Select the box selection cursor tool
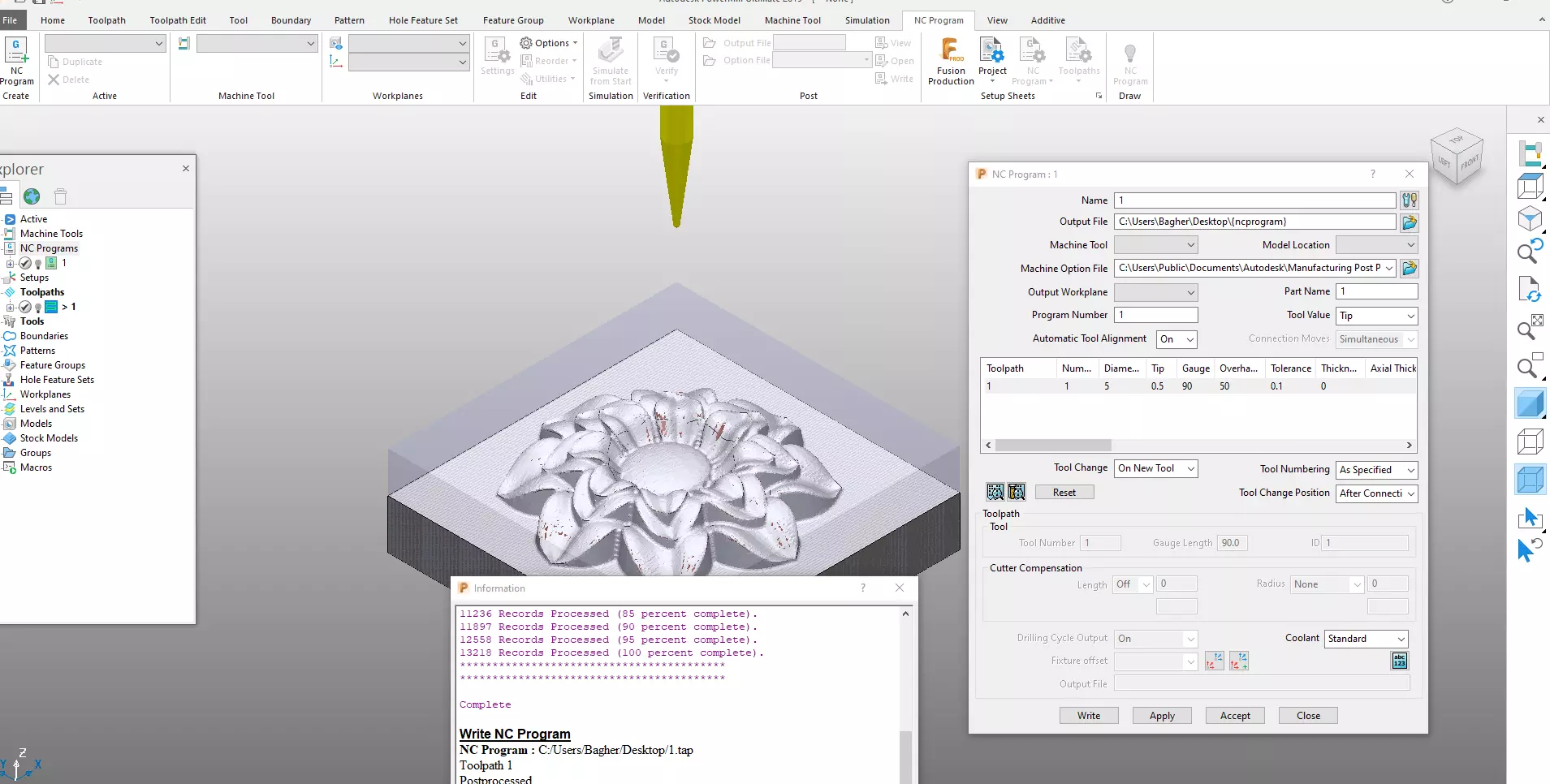 pyautogui.click(x=1531, y=518)
